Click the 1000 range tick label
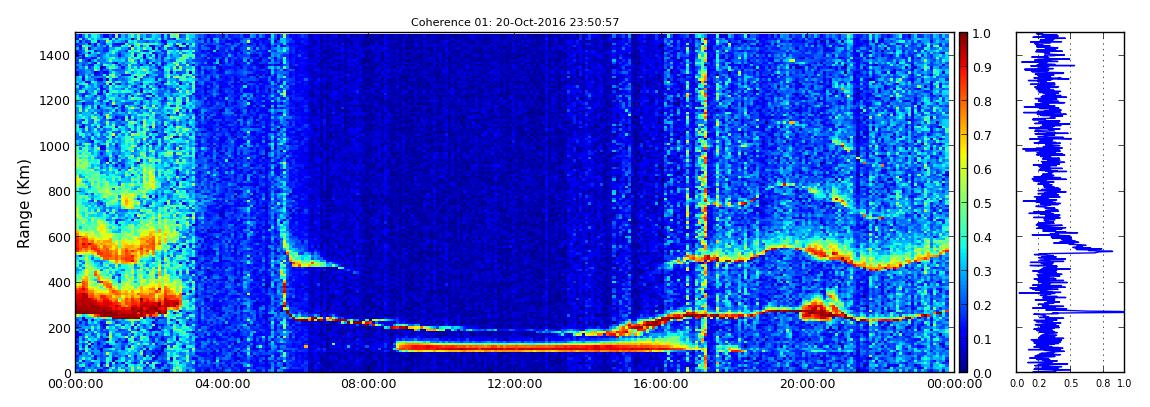Viewport: 1150px width, 407px height. pos(53,146)
